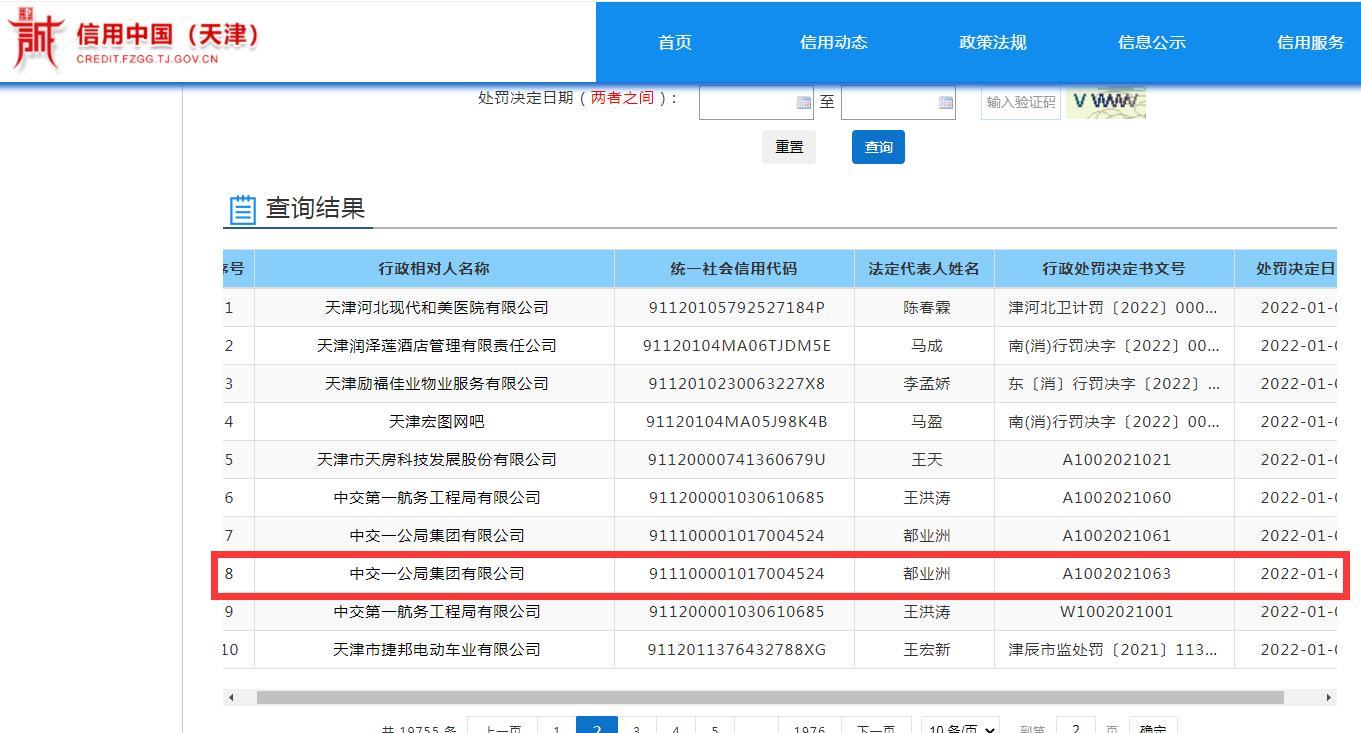This screenshot has height=733, width=1361.
Task: Click the 行政相对人名称 column header
Action: pyautogui.click(x=434, y=268)
